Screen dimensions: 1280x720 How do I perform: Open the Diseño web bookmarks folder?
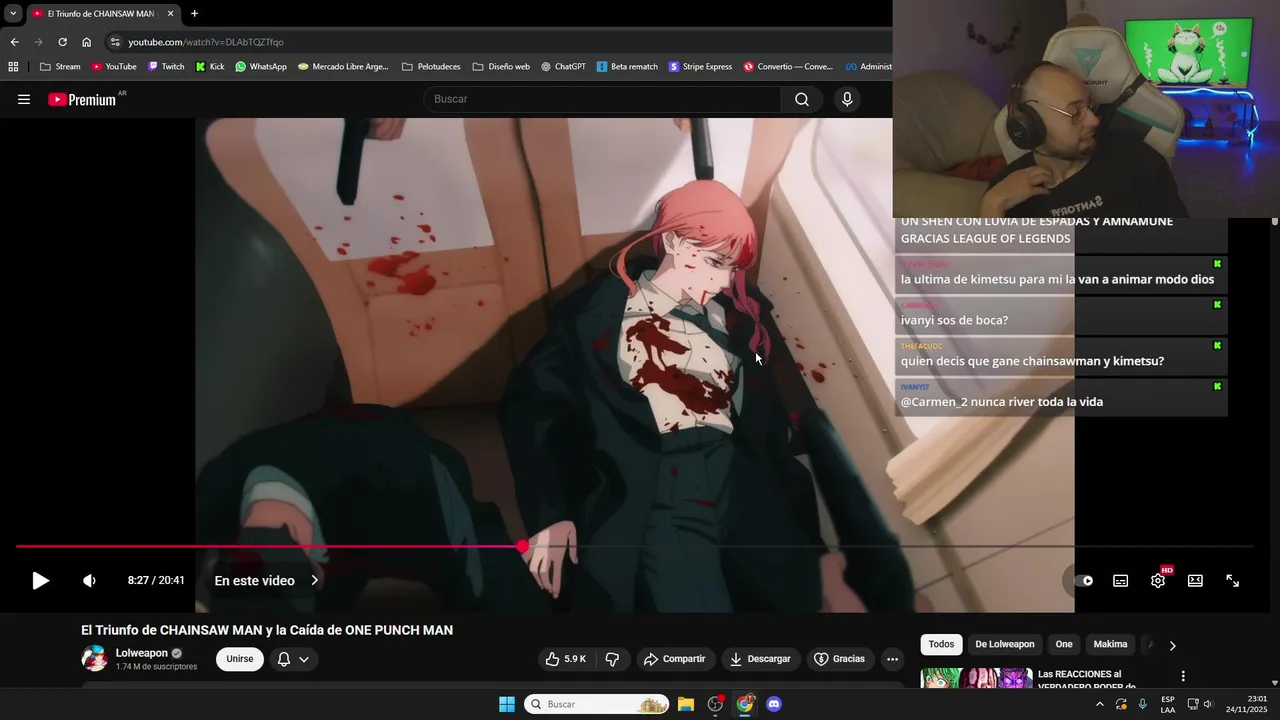(x=501, y=67)
